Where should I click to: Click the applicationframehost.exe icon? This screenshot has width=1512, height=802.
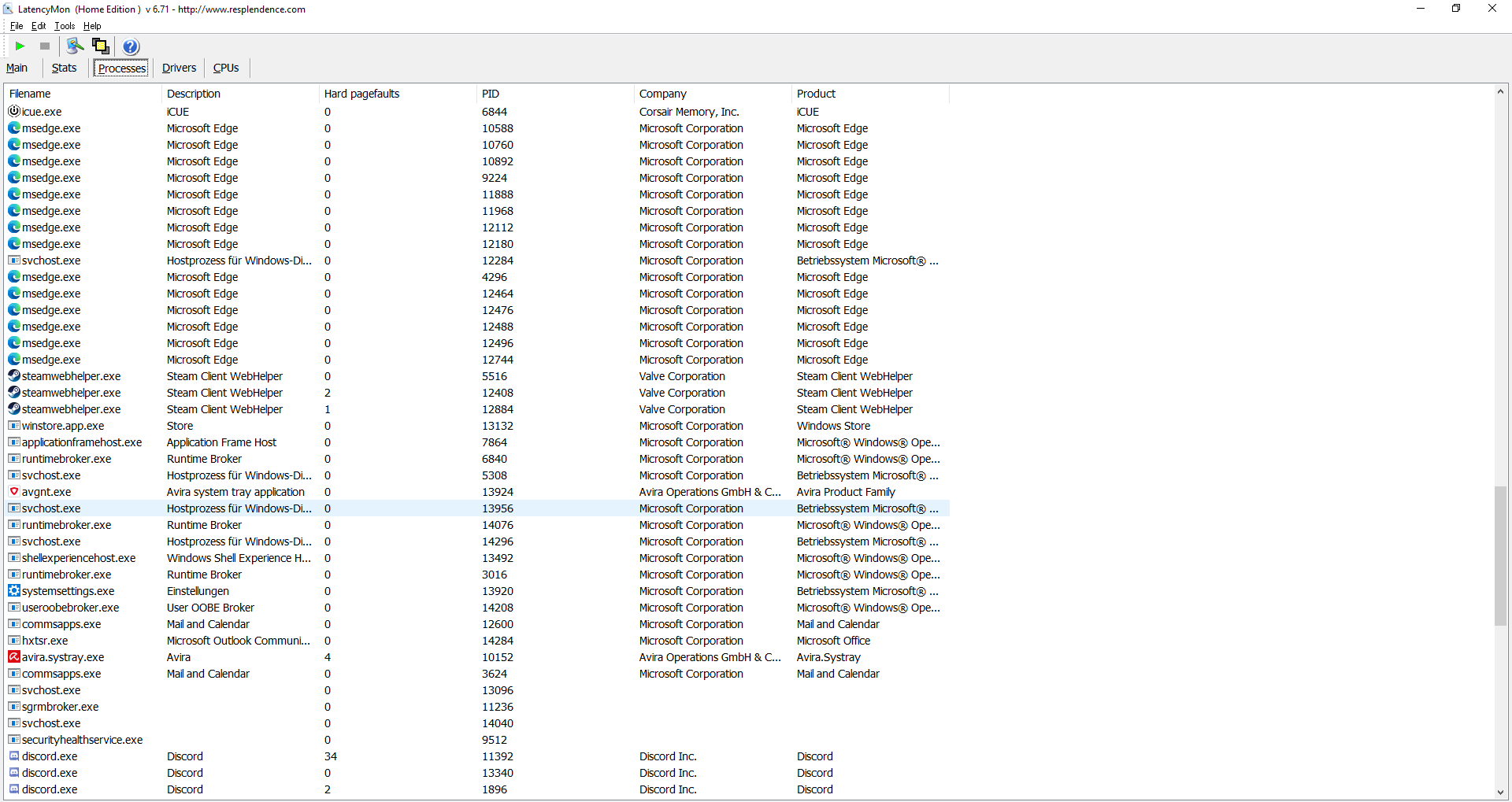pos(14,442)
